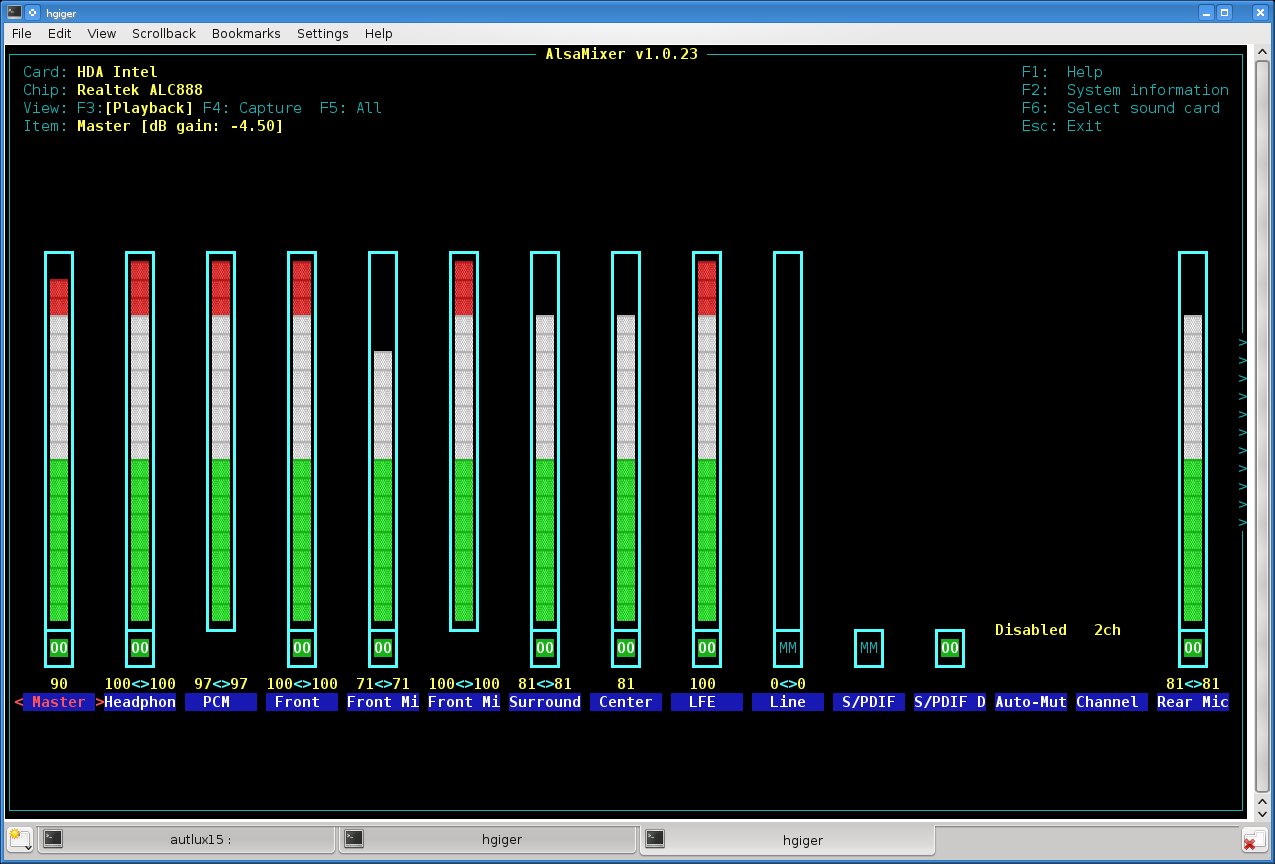This screenshot has height=864, width=1275.
Task: Toggle mute box under Front Mic 71 channel
Action: click(x=383, y=648)
